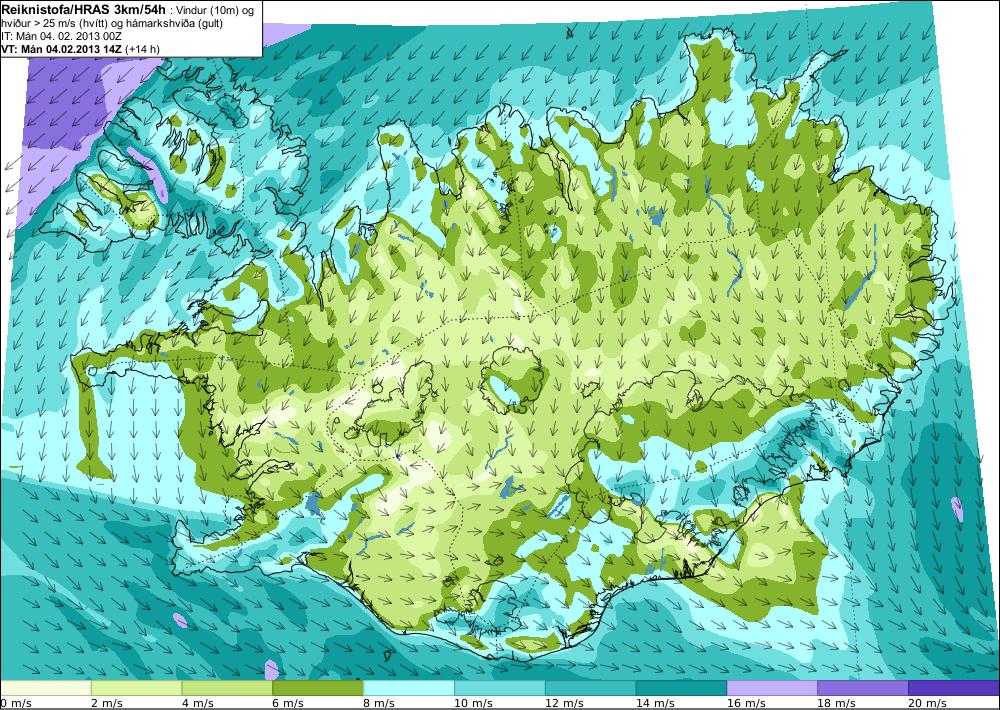Click the pale yellow 0–2 m/s legend swatch
1000x710 pixels.
coord(46,688)
